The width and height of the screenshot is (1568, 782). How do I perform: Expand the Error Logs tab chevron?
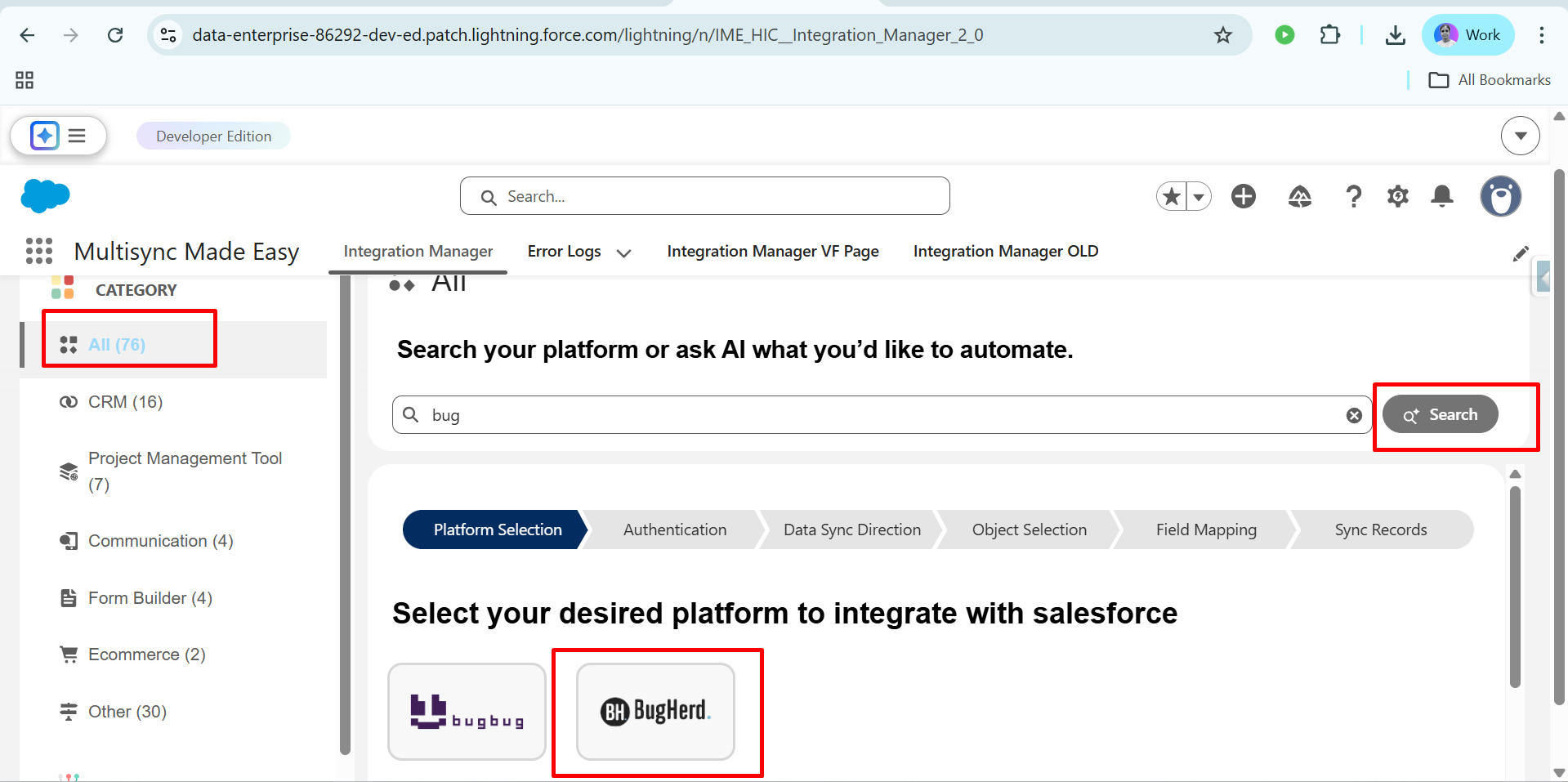pyautogui.click(x=624, y=252)
